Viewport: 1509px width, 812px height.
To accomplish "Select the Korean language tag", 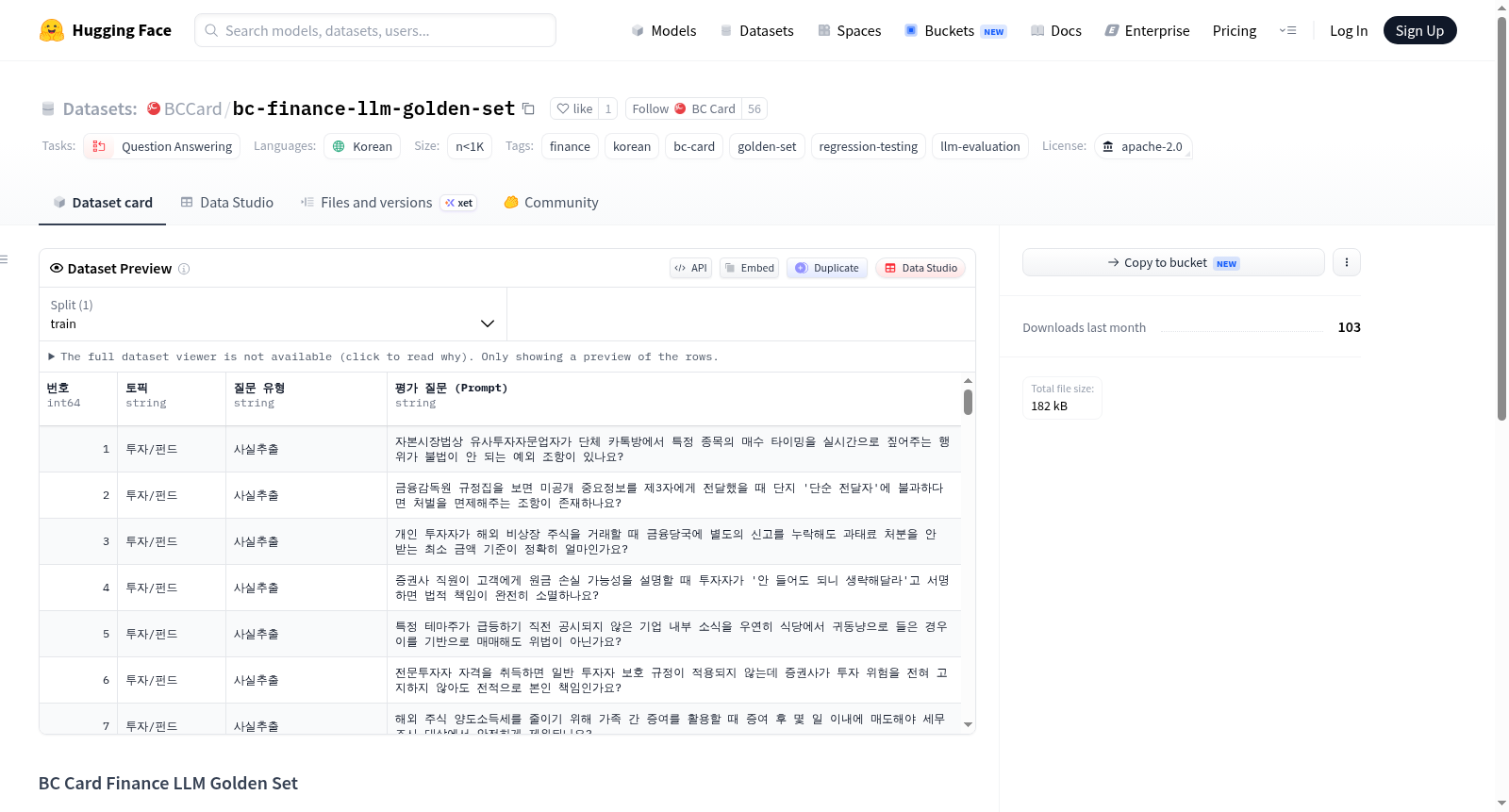I will pos(362,146).
